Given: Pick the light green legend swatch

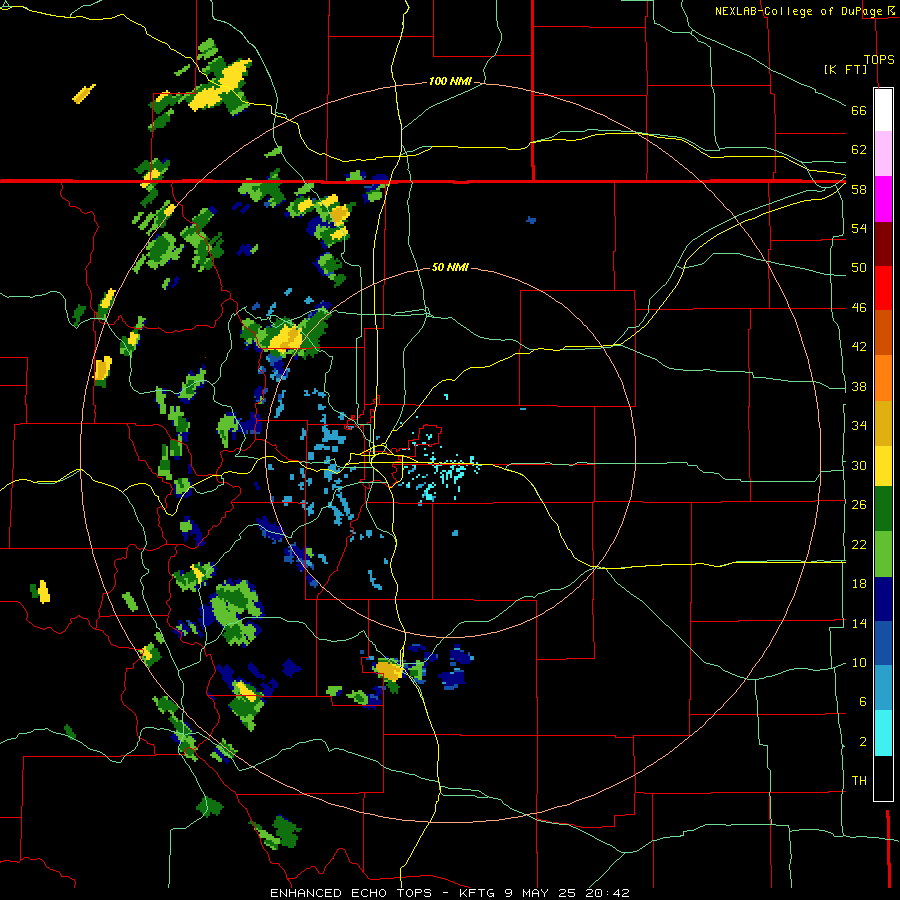Looking at the screenshot, I should pos(883,554).
